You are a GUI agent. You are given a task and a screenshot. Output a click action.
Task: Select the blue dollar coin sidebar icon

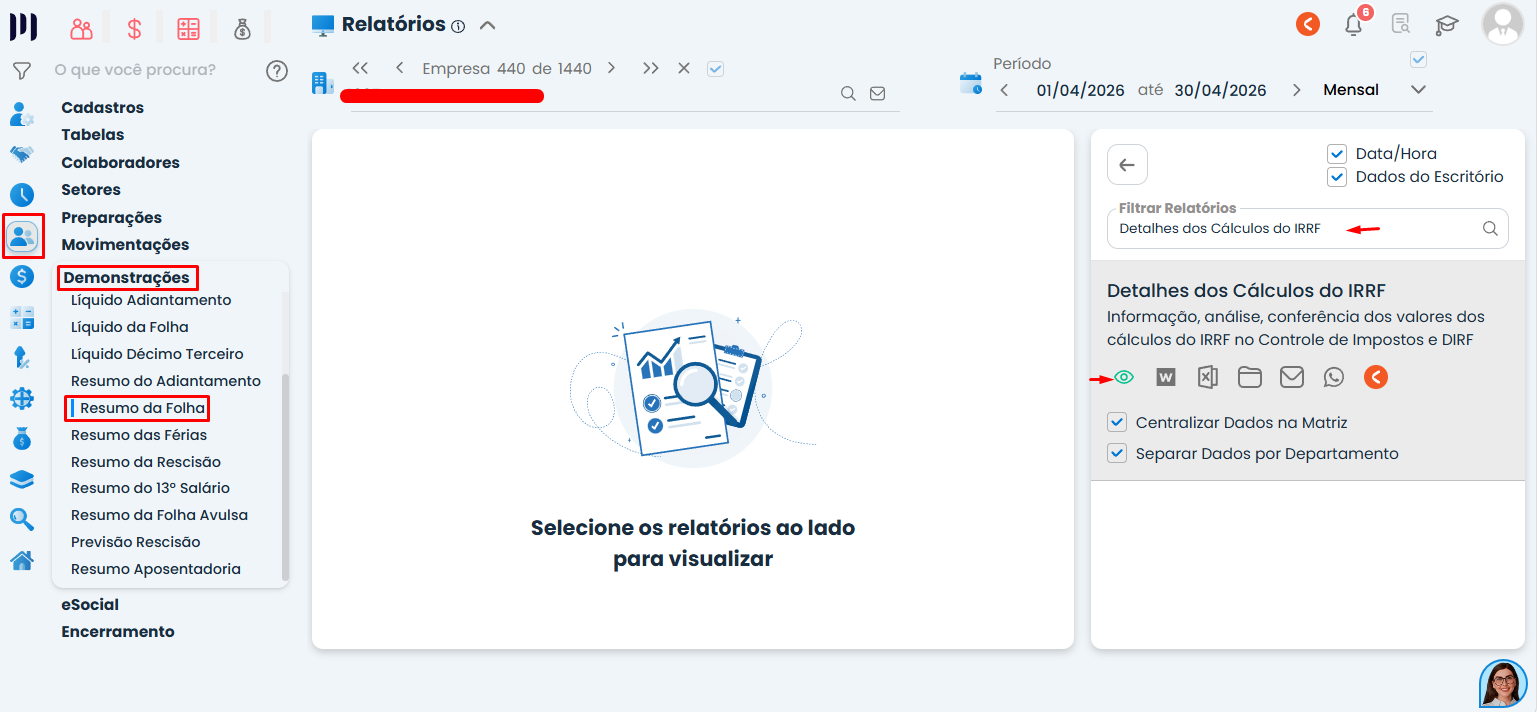(x=21, y=277)
